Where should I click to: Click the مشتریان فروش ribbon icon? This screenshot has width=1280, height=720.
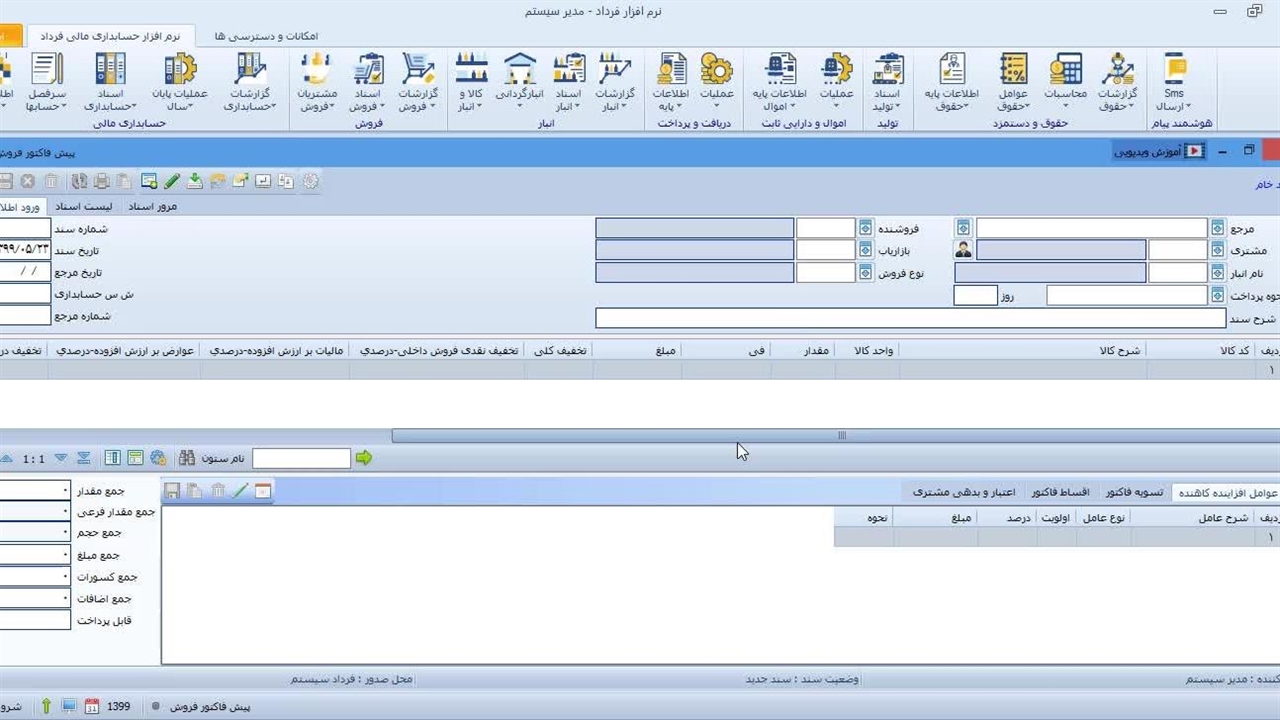click(x=316, y=82)
